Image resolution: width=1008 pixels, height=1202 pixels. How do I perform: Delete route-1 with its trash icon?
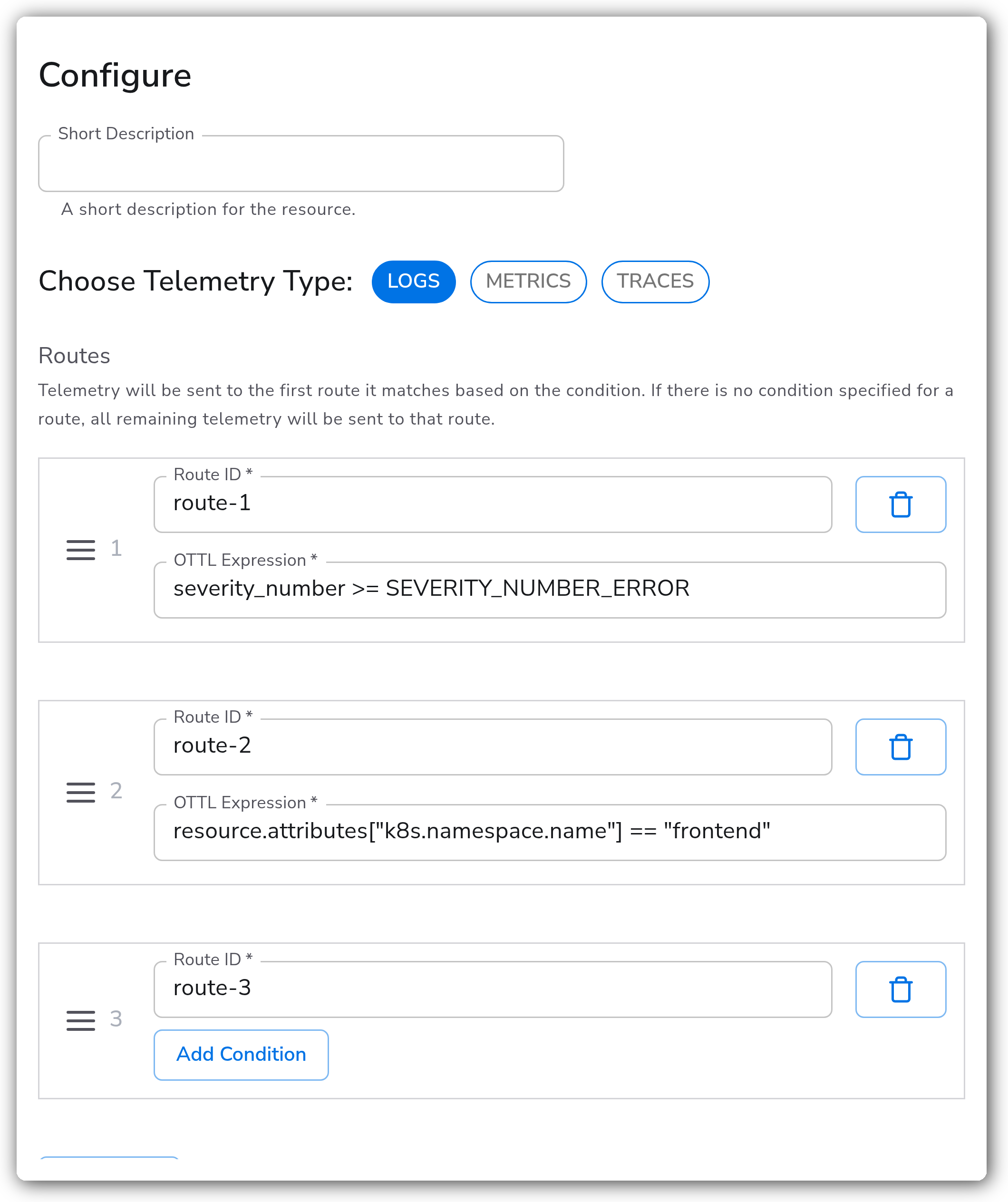coord(901,504)
